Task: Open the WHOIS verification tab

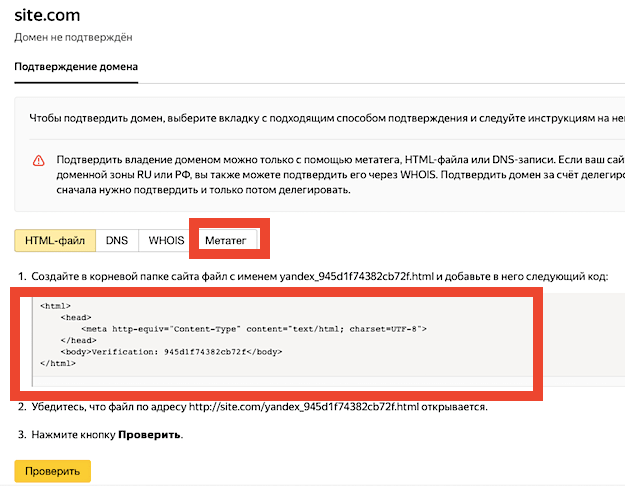Action: point(166,240)
